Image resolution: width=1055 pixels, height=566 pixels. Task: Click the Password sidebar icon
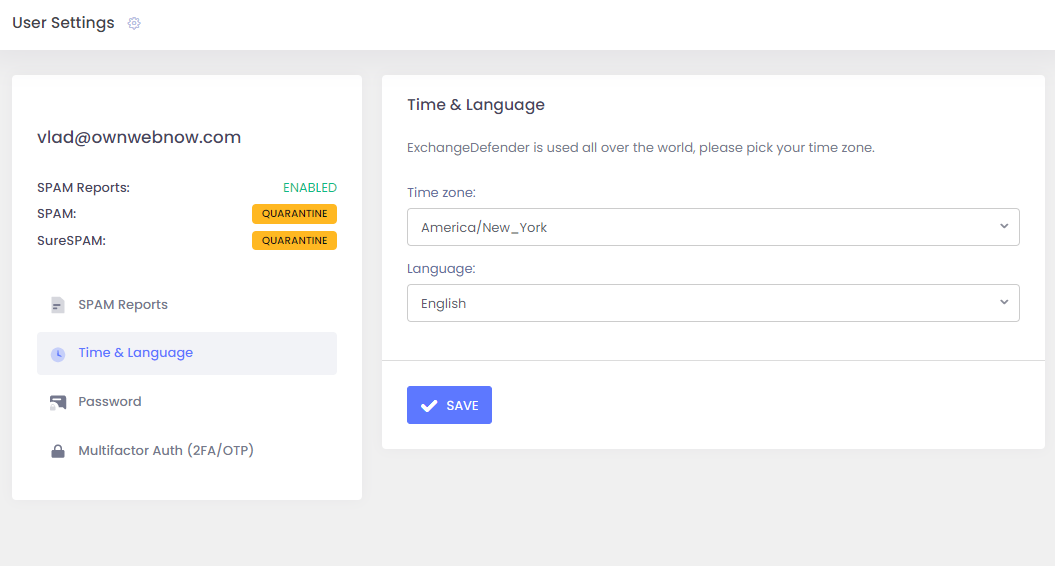click(x=58, y=402)
